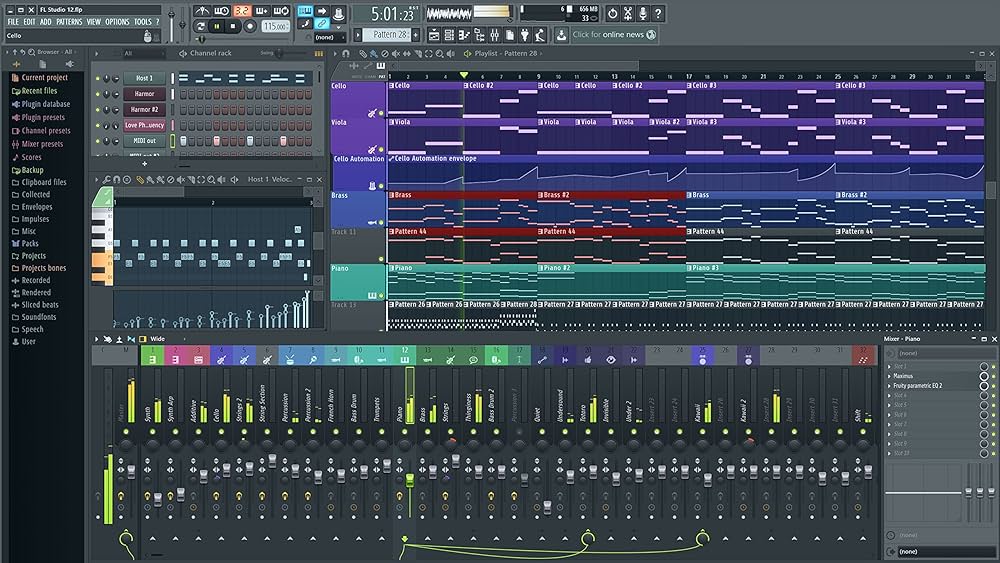Select the playlist zoom tool

pos(439,54)
